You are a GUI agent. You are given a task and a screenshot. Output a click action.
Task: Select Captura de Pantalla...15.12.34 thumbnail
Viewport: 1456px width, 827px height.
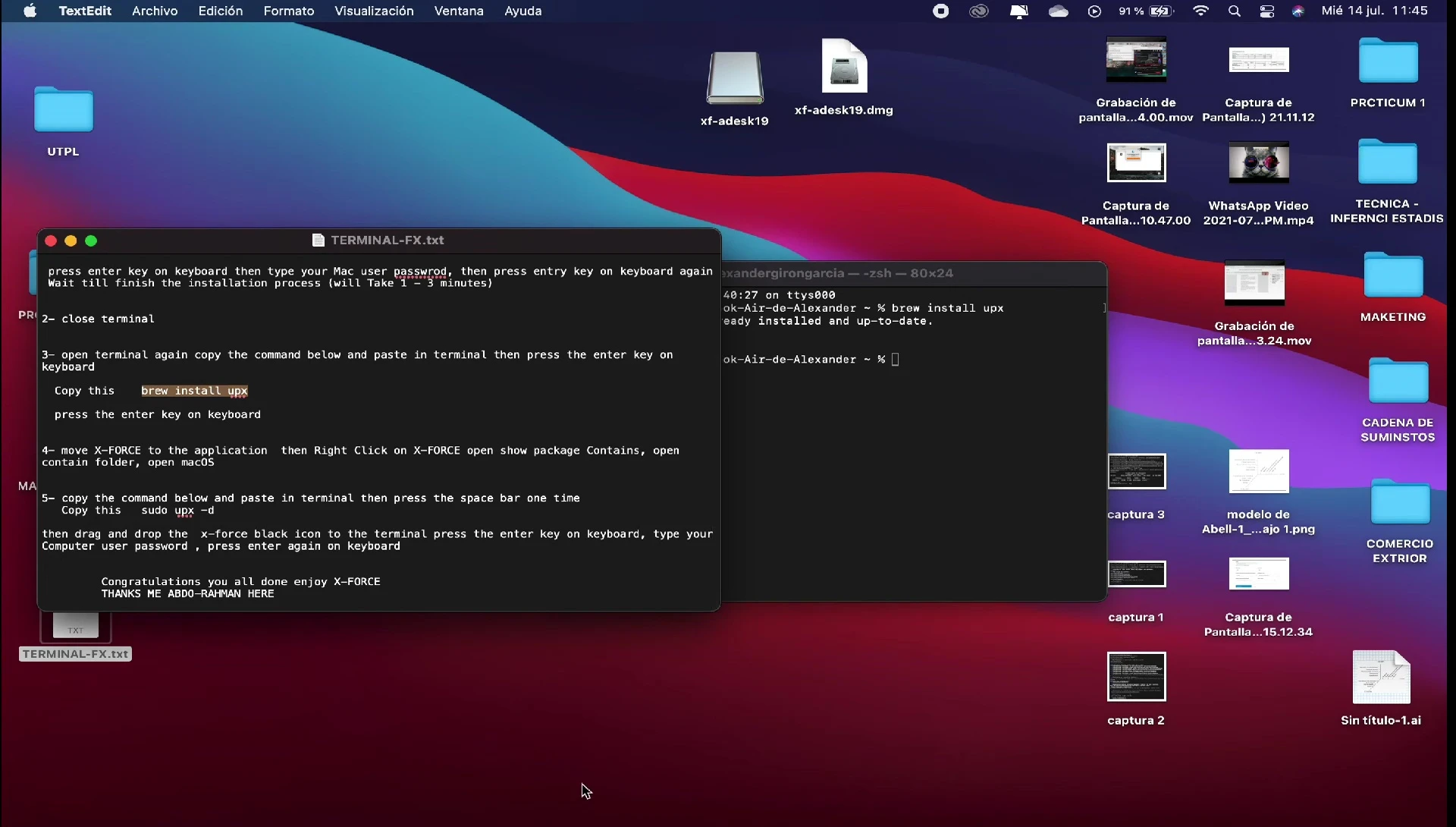pyautogui.click(x=1259, y=574)
